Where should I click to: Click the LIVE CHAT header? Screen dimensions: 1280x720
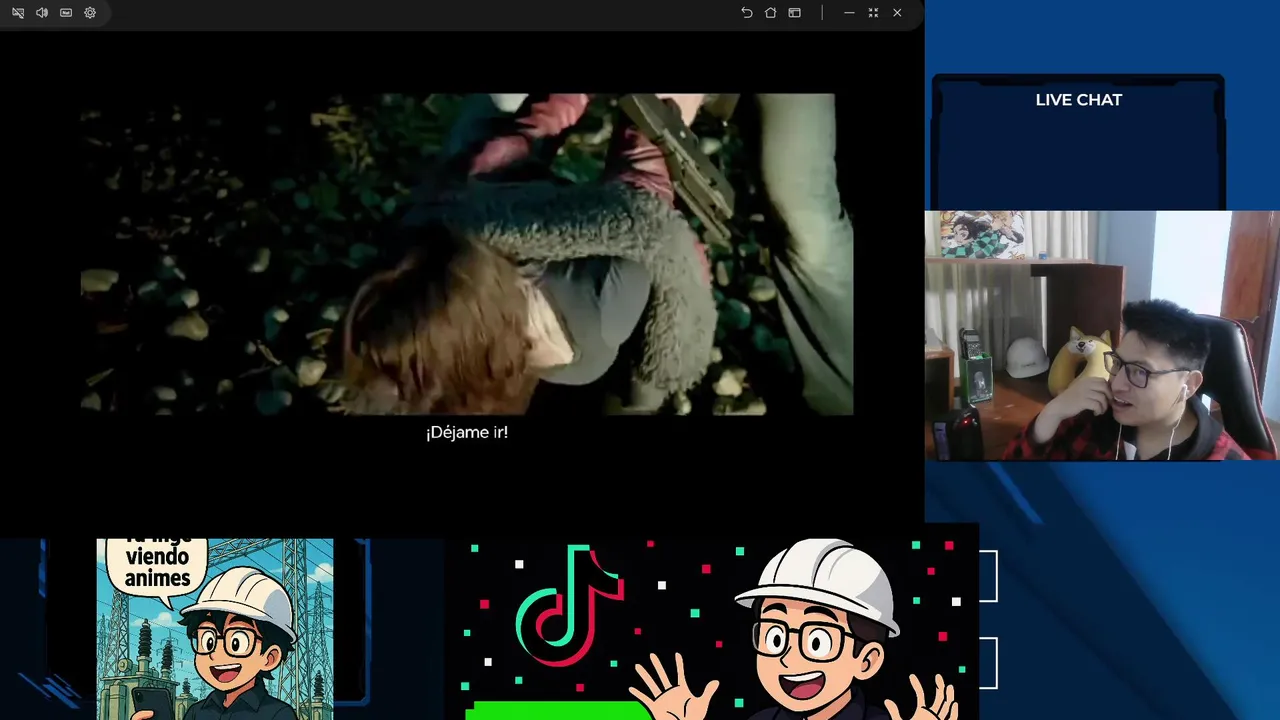[x=1078, y=100]
